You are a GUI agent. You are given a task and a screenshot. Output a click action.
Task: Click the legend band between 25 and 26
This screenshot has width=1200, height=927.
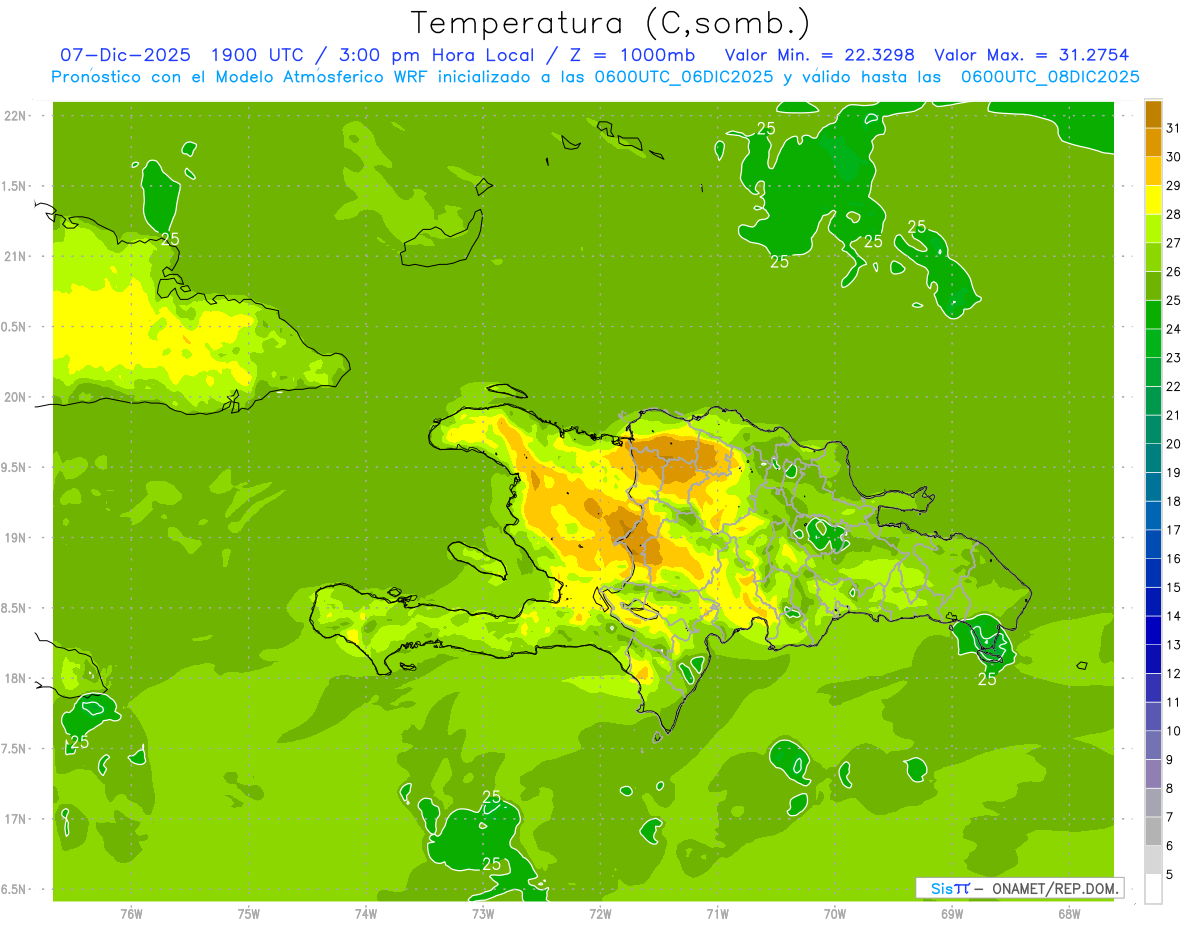coord(1153,287)
